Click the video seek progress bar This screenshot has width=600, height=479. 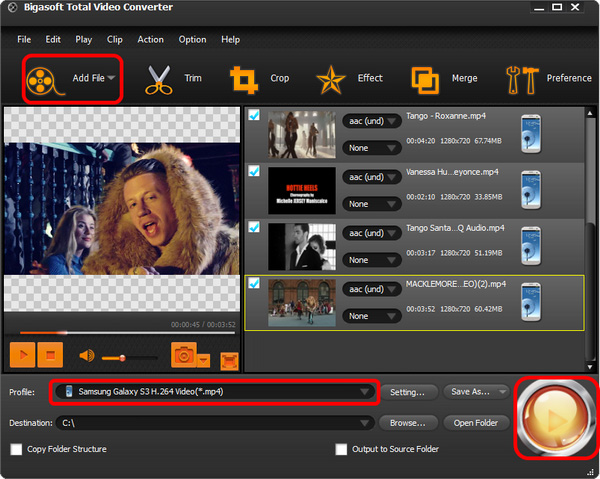tap(127, 333)
